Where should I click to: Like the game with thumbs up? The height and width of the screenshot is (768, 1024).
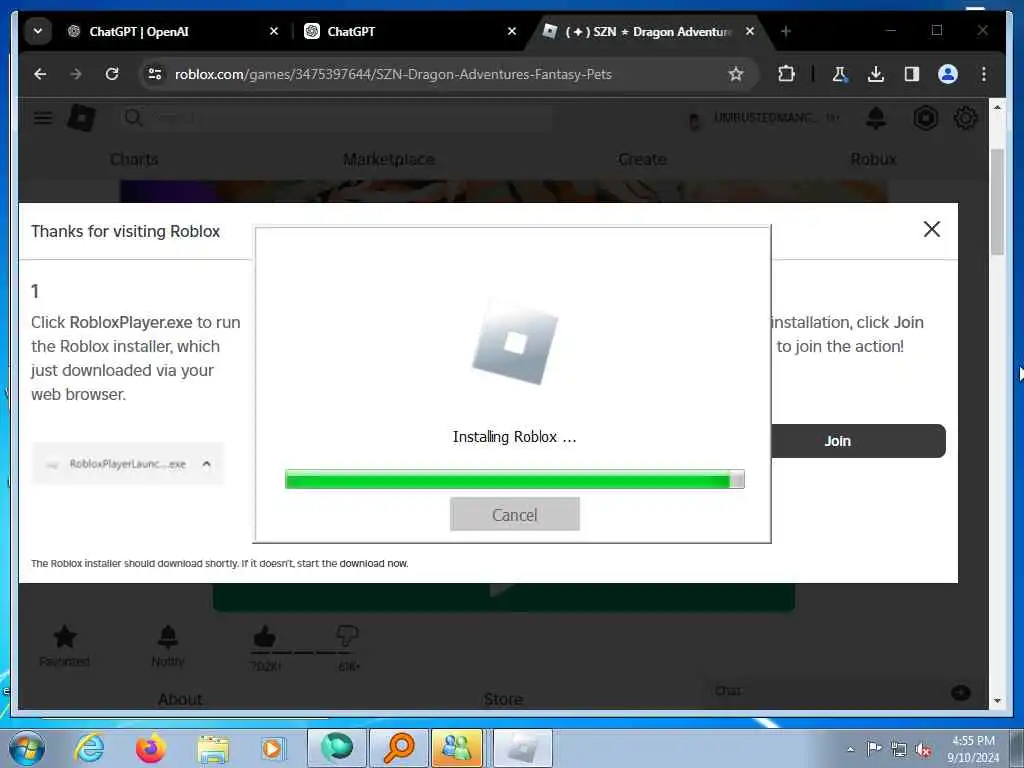(264, 635)
